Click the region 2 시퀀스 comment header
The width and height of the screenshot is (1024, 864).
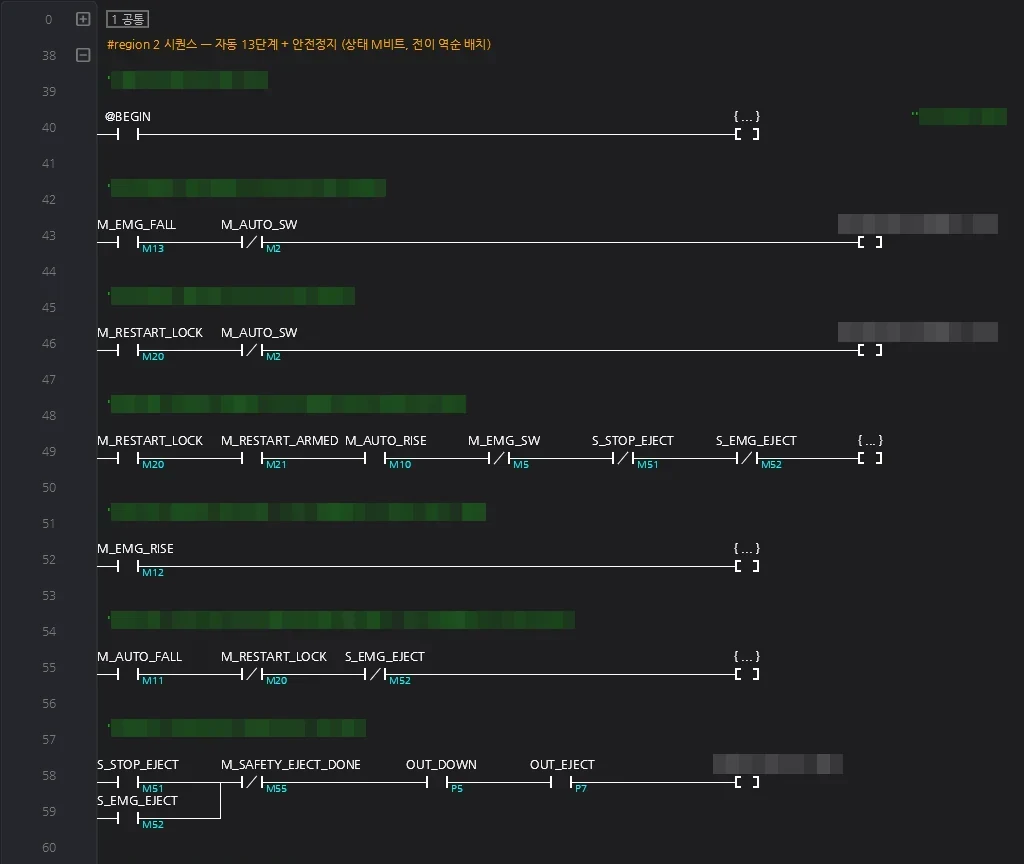[298, 44]
